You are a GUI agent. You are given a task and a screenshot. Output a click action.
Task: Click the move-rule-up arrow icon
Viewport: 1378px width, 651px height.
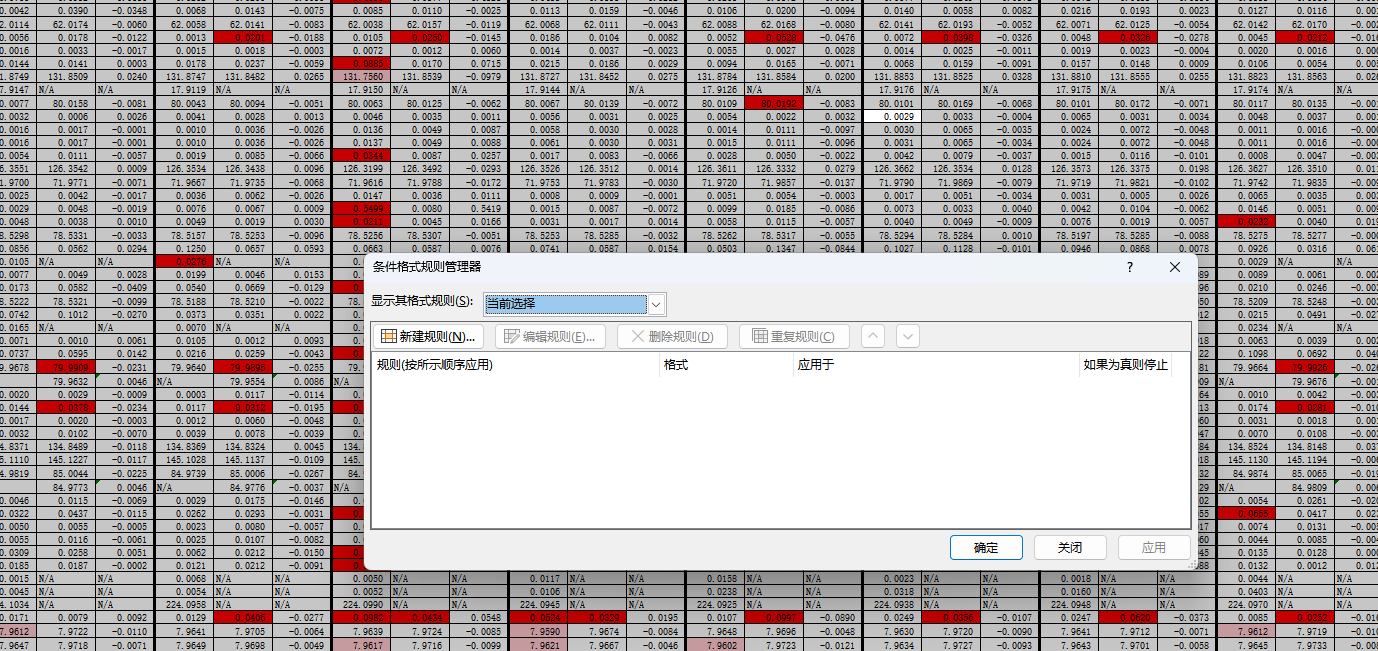(x=872, y=337)
